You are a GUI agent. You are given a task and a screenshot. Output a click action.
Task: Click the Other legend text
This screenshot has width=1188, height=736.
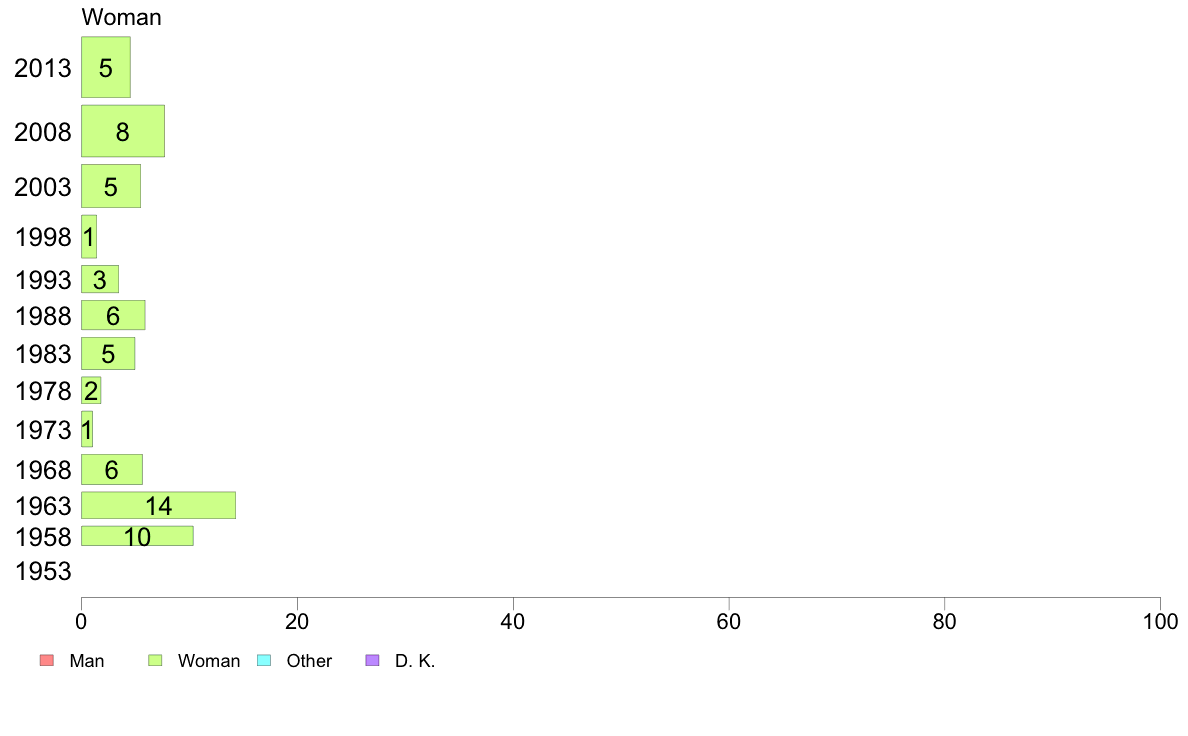pos(309,661)
